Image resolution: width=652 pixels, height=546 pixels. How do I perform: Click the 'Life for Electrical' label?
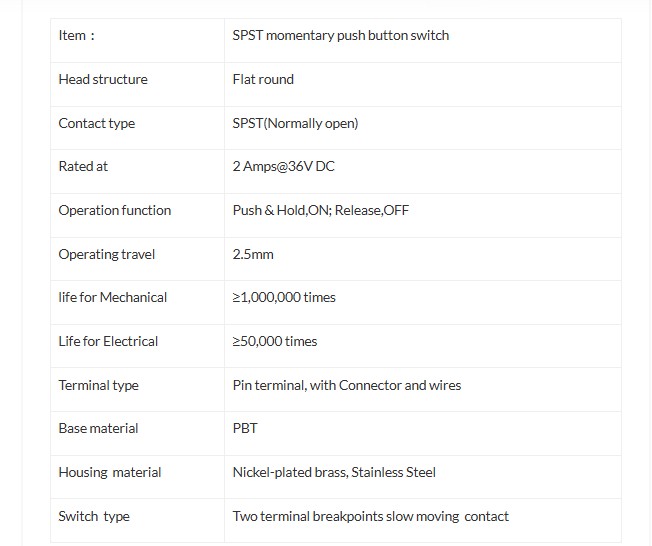tap(108, 342)
